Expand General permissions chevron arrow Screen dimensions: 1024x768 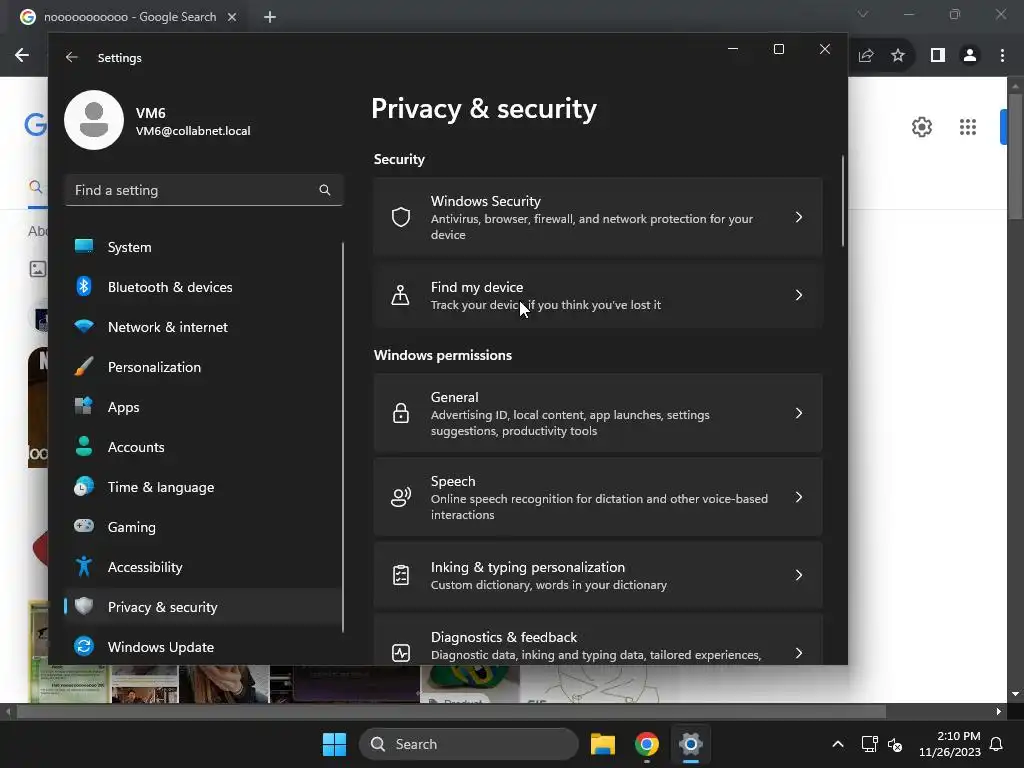tap(799, 413)
